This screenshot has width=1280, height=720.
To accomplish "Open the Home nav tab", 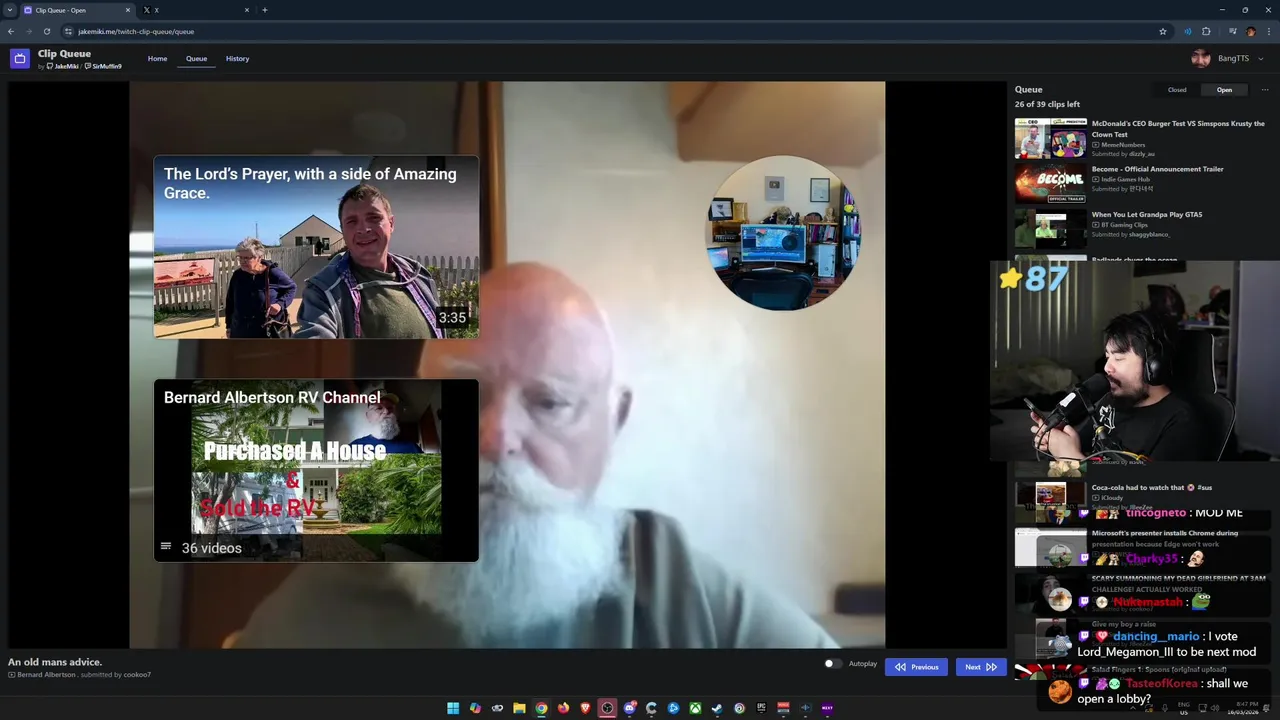I will tap(157, 58).
